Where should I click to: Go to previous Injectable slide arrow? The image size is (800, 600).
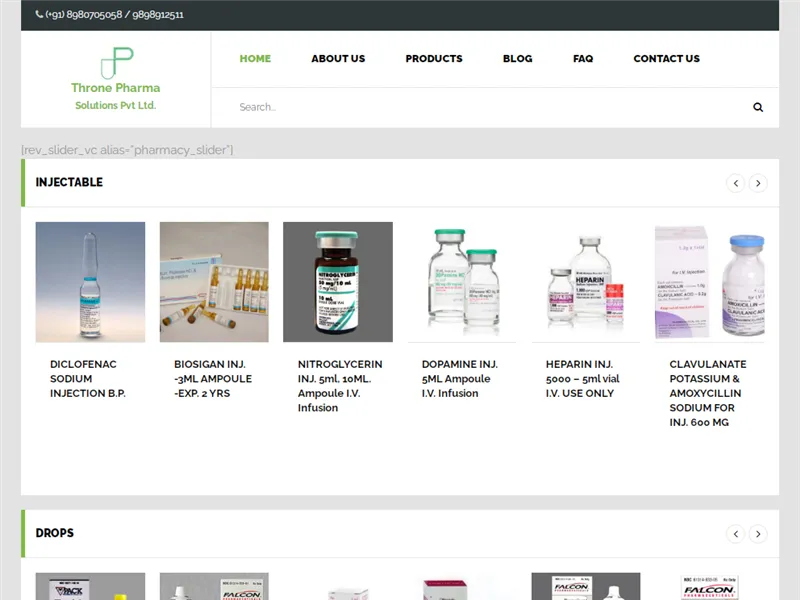[735, 183]
